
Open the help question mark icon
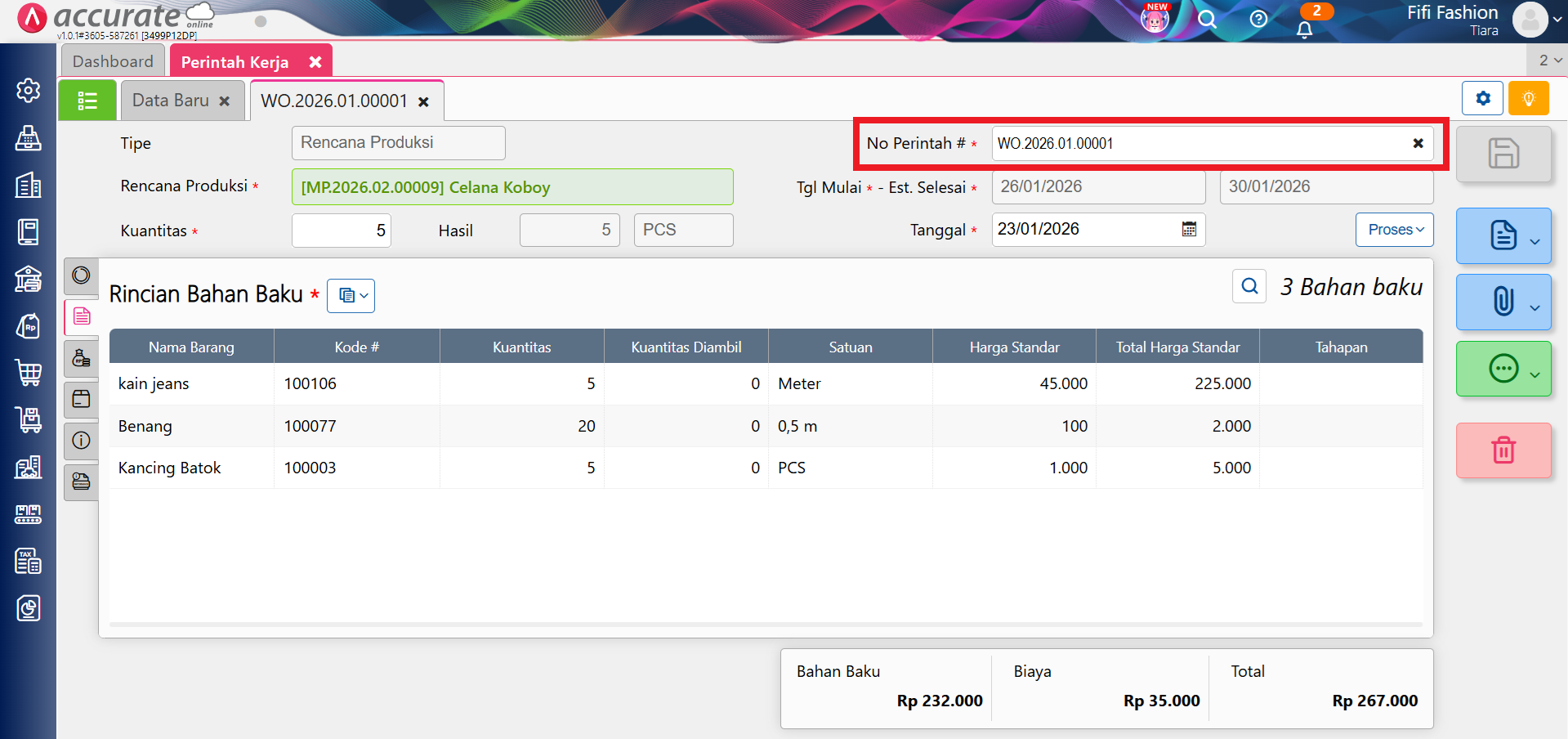(1258, 20)
